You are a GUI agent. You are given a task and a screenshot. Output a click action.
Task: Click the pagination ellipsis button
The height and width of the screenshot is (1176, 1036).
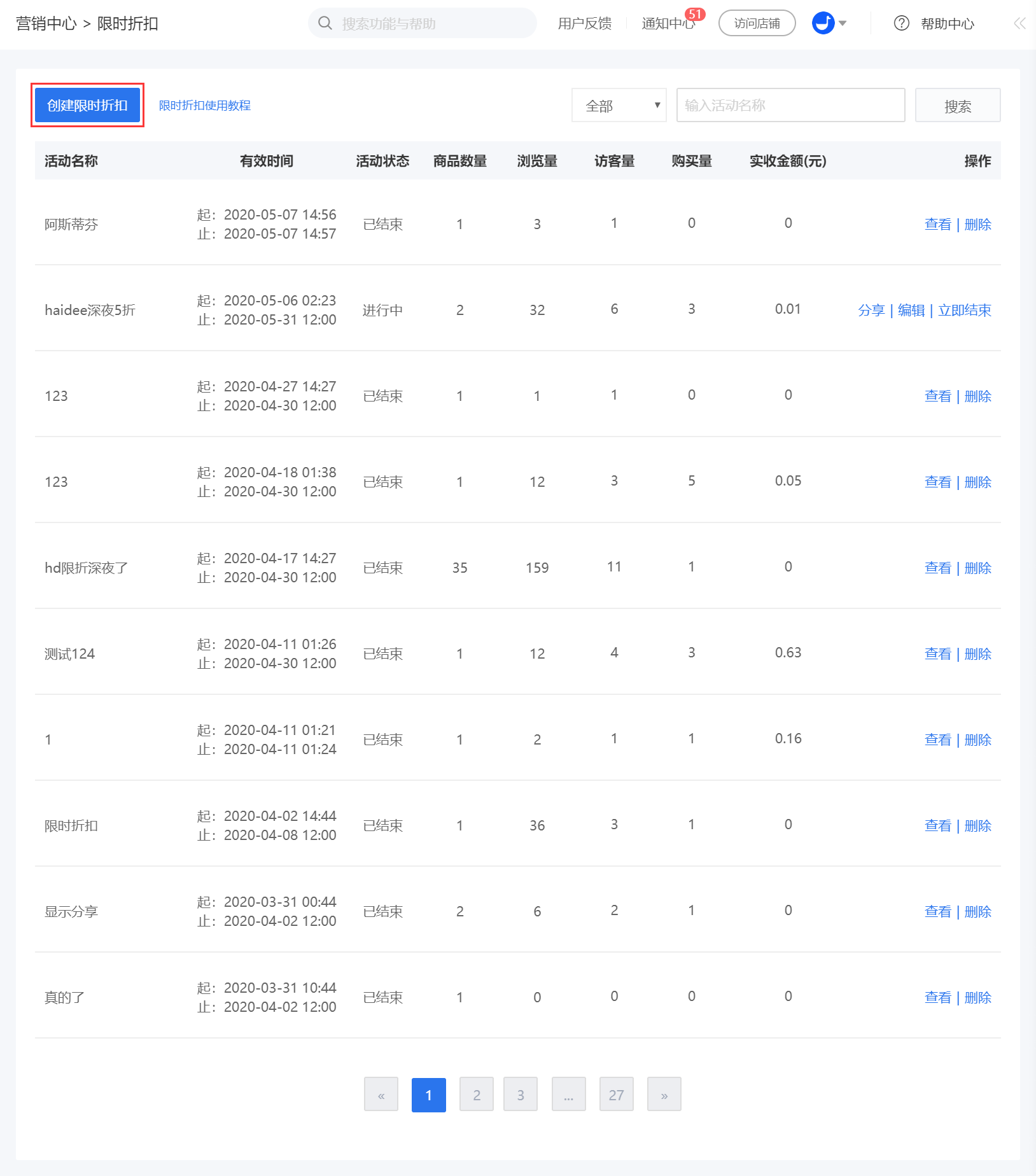pyautogui.click(x=569, y=1095)
